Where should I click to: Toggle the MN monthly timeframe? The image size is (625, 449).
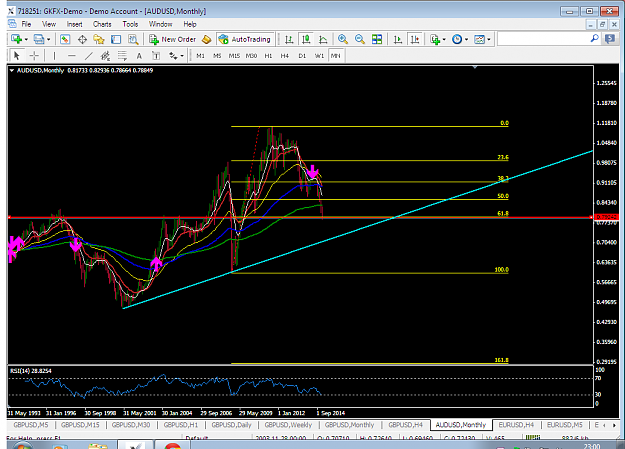pos(336,56)
